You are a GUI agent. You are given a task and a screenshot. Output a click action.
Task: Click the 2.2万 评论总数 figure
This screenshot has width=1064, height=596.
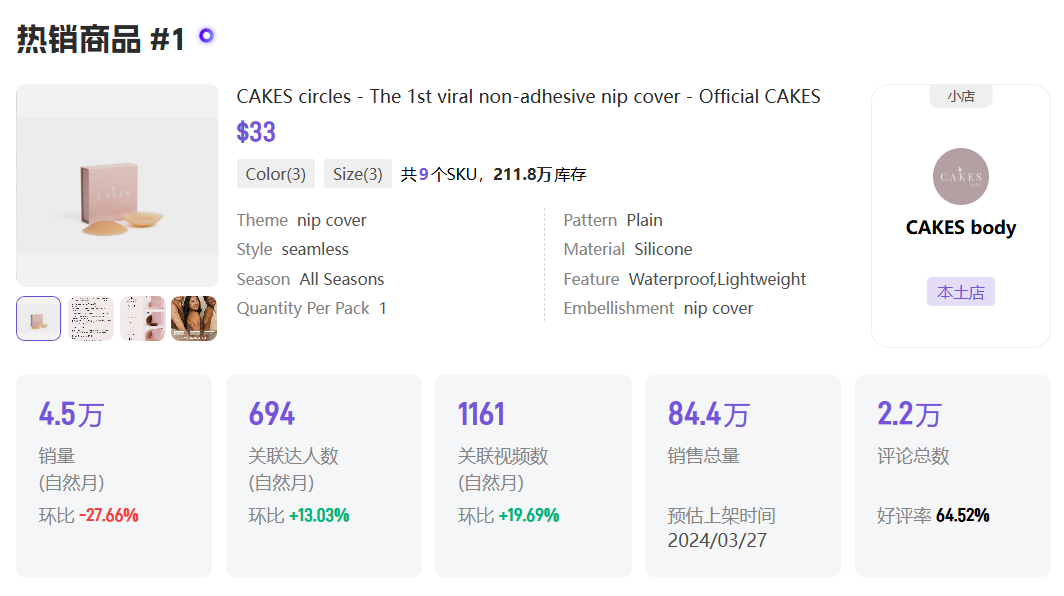(909, 414)
